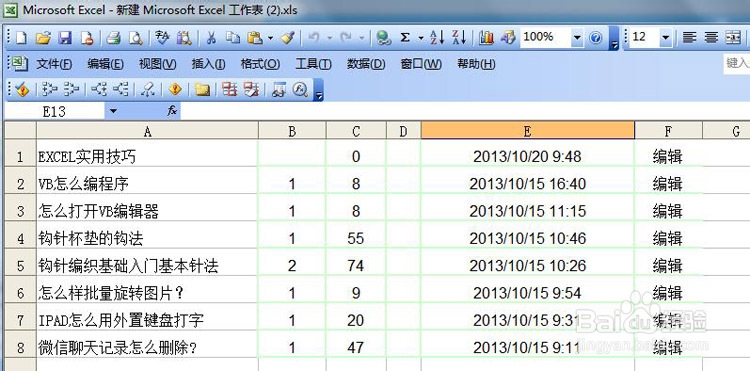The height and width of the screenshot is (371, 750).
Task: Click the Name Box showing E13
Action: click(x=55, y=111)
